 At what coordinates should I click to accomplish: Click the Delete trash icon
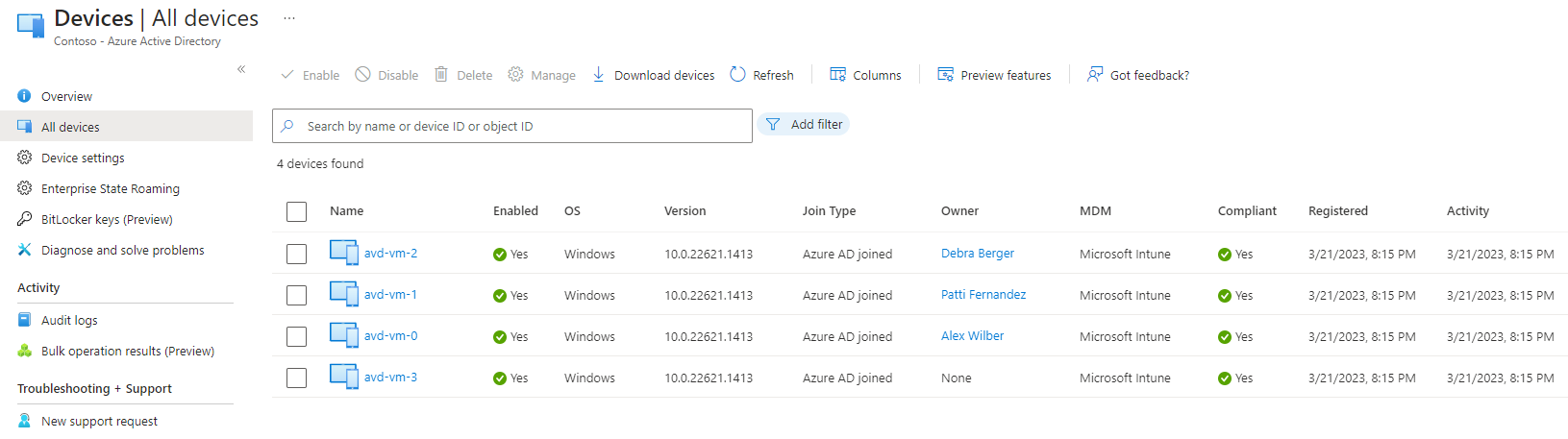pos(441,74)
